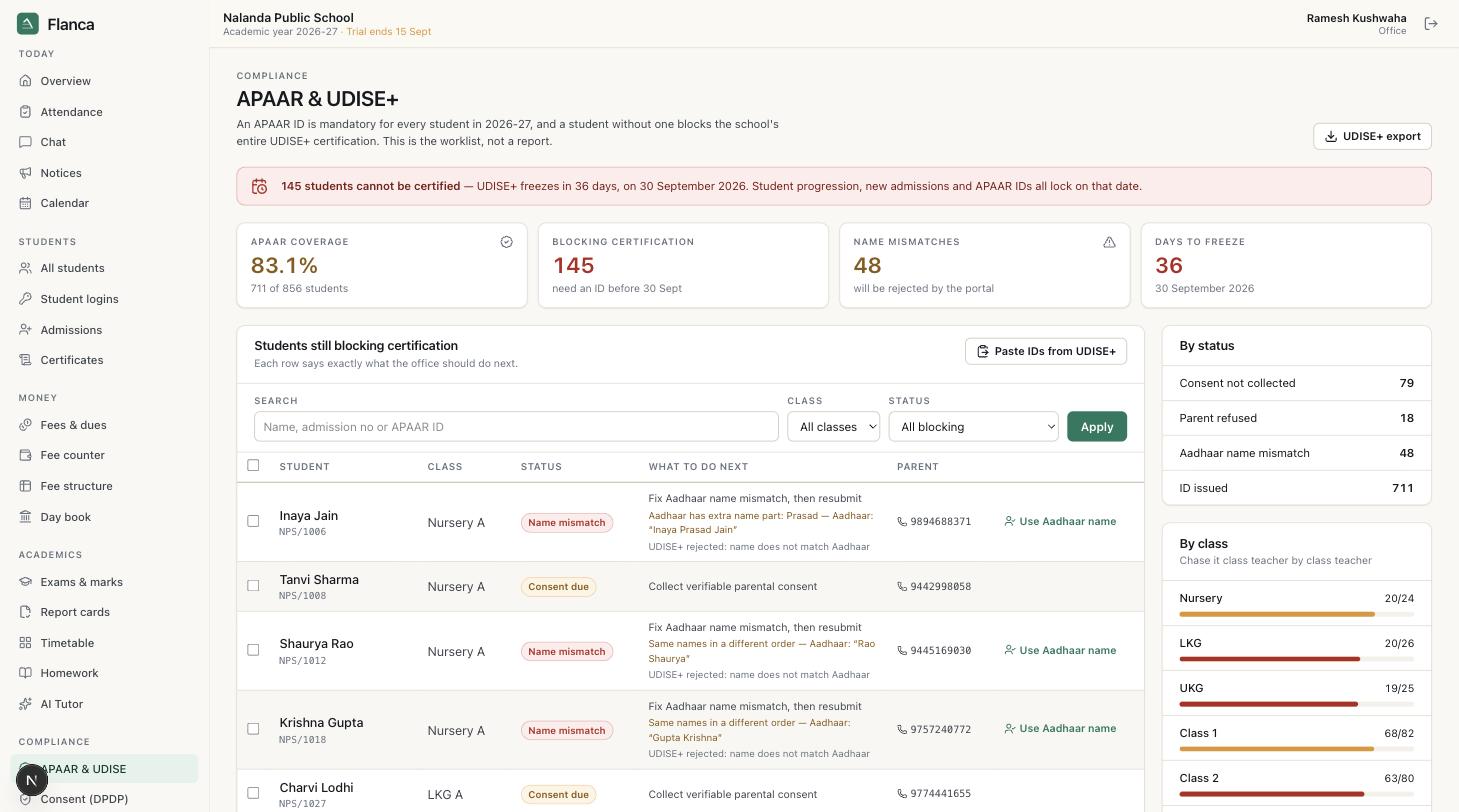Viewport: 1459px width, 812px height.
Task: Click Consent due badge for Tanvi Sharma
Action: click(558, 587)
